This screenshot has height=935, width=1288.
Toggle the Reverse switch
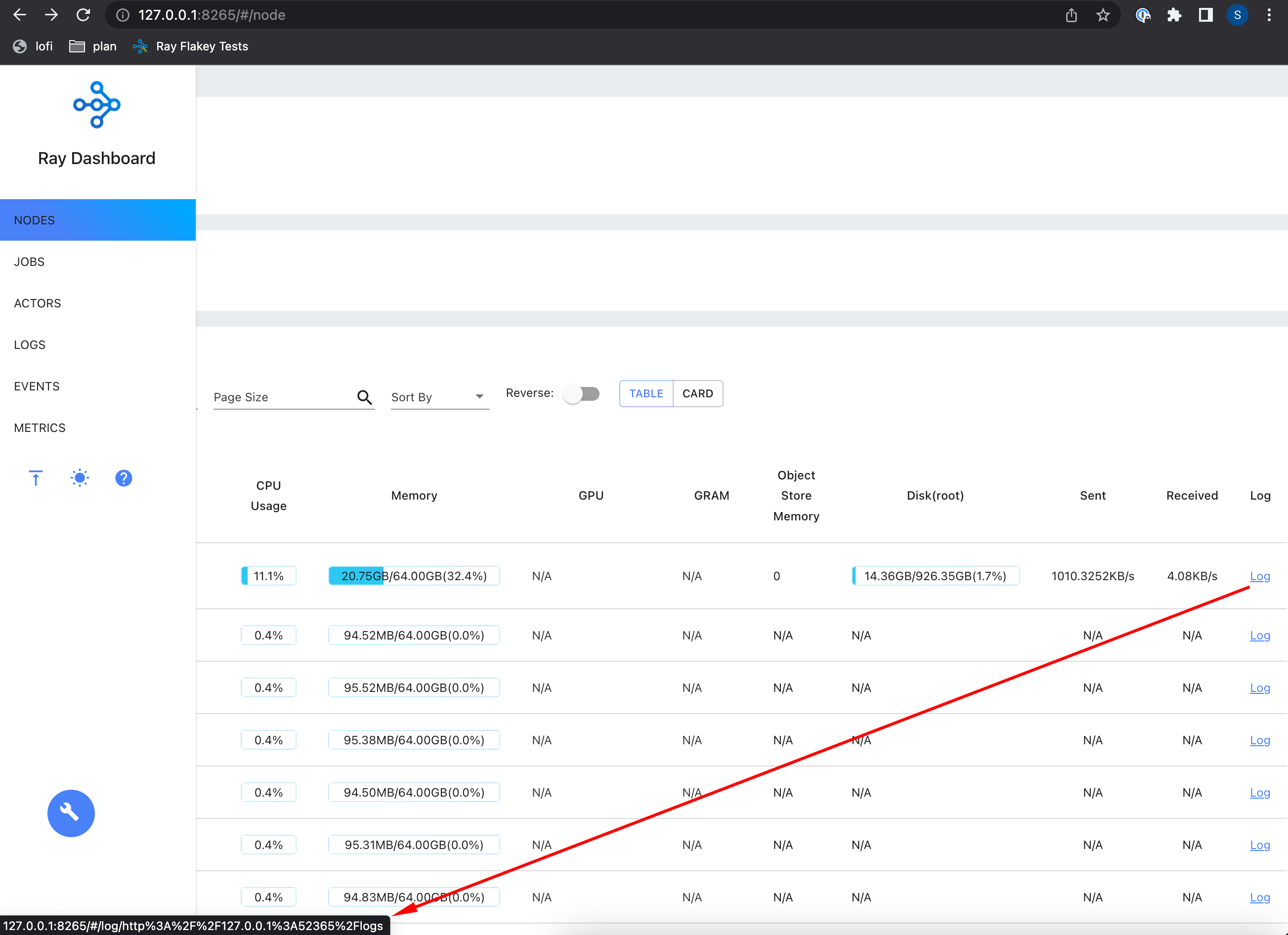point(581,393)
